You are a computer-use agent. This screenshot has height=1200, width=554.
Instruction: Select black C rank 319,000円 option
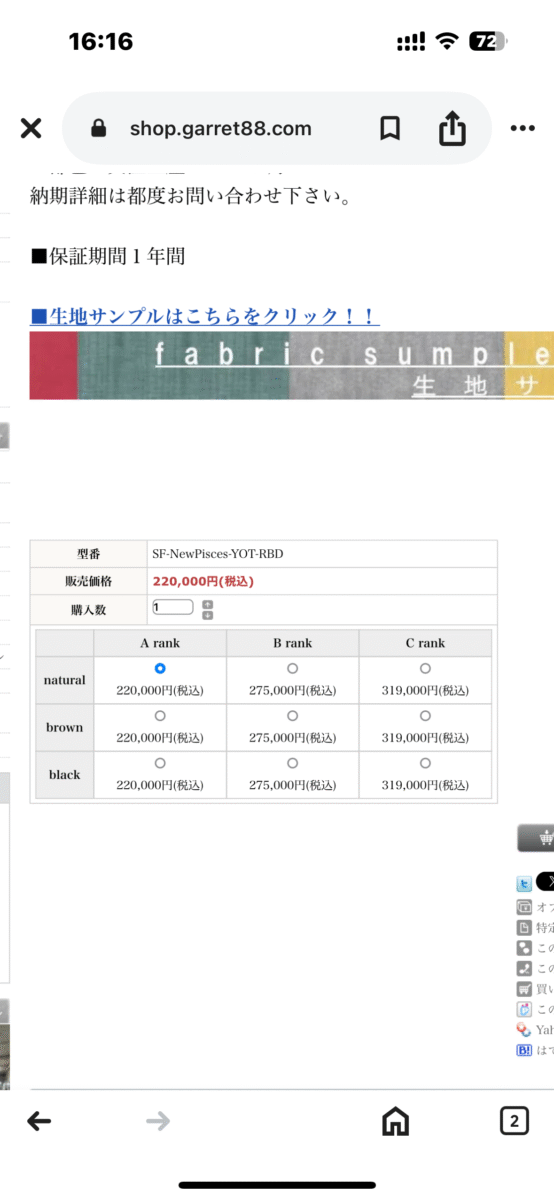click(425, 763)
